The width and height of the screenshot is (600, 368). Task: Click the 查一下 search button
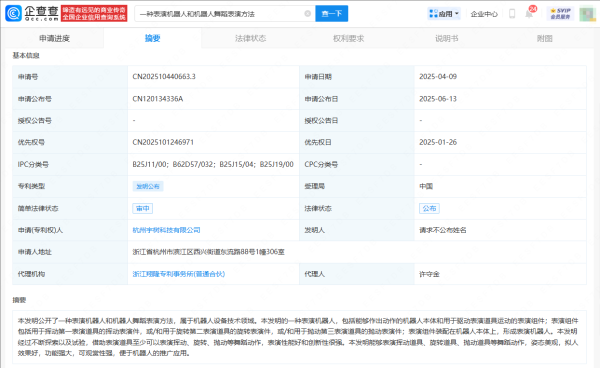331,14
